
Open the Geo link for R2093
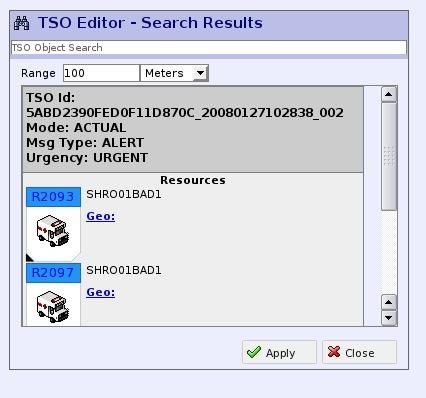click(x=101, y=216)
